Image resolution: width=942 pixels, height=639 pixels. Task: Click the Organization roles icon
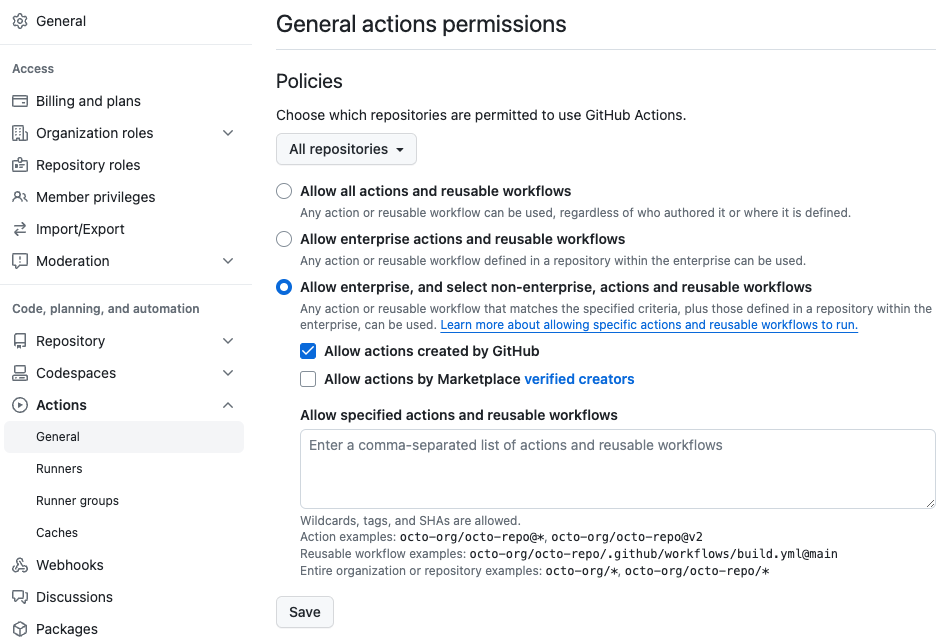pos(20,132)
